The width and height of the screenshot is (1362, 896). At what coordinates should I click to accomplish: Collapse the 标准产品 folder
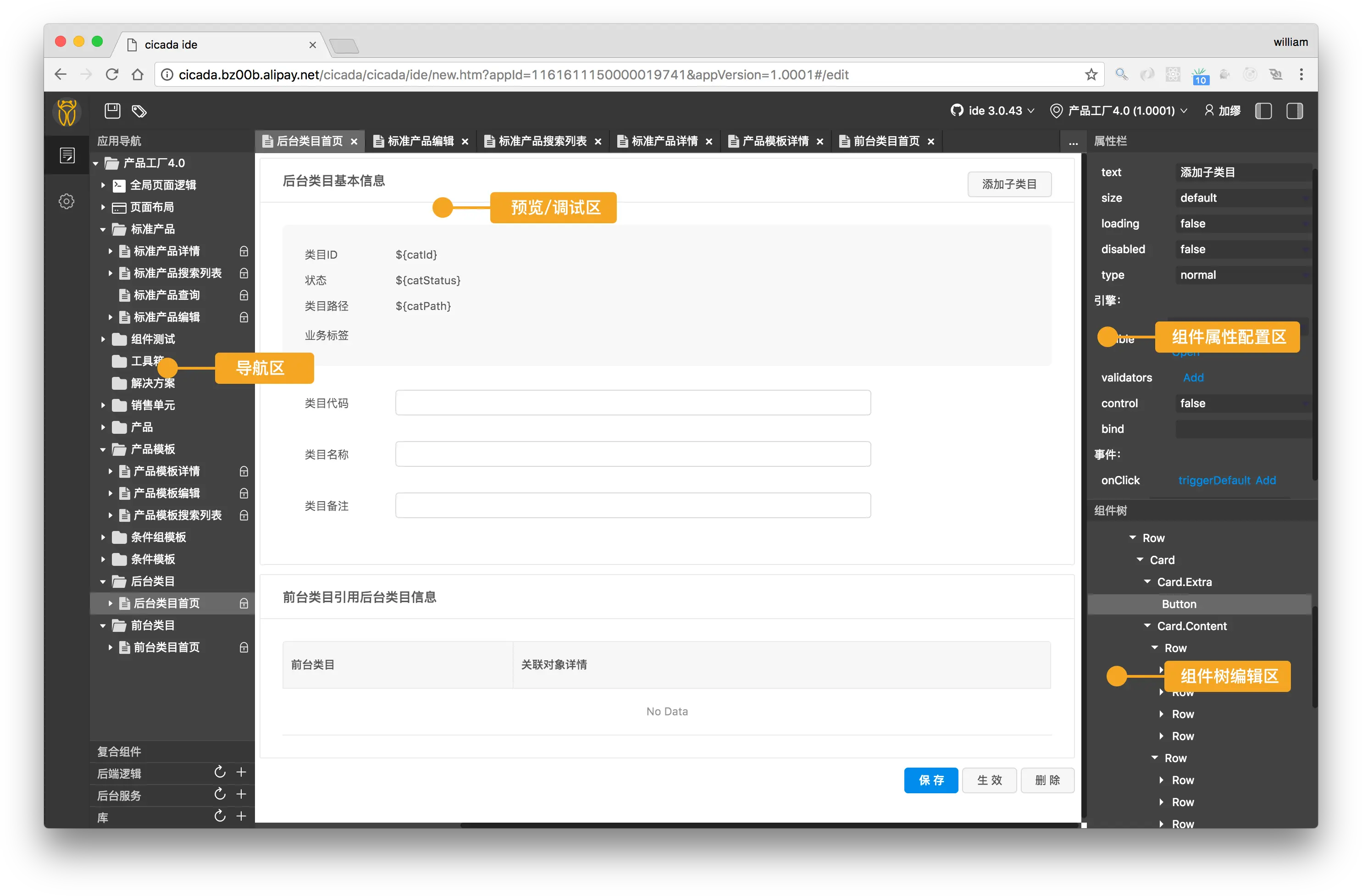pyautogui.click(x=103, y=229)
